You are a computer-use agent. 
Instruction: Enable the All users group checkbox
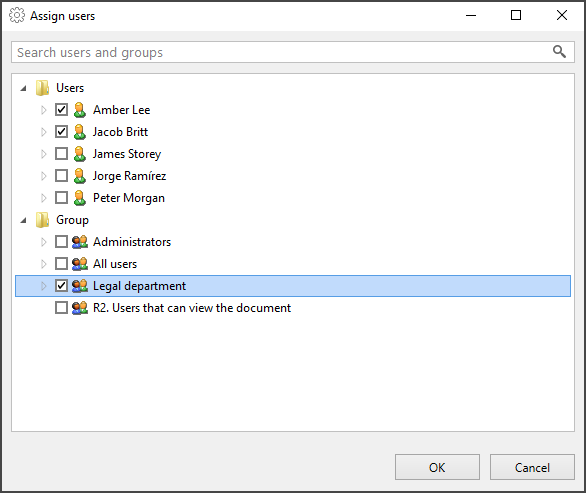click(61, 264)
